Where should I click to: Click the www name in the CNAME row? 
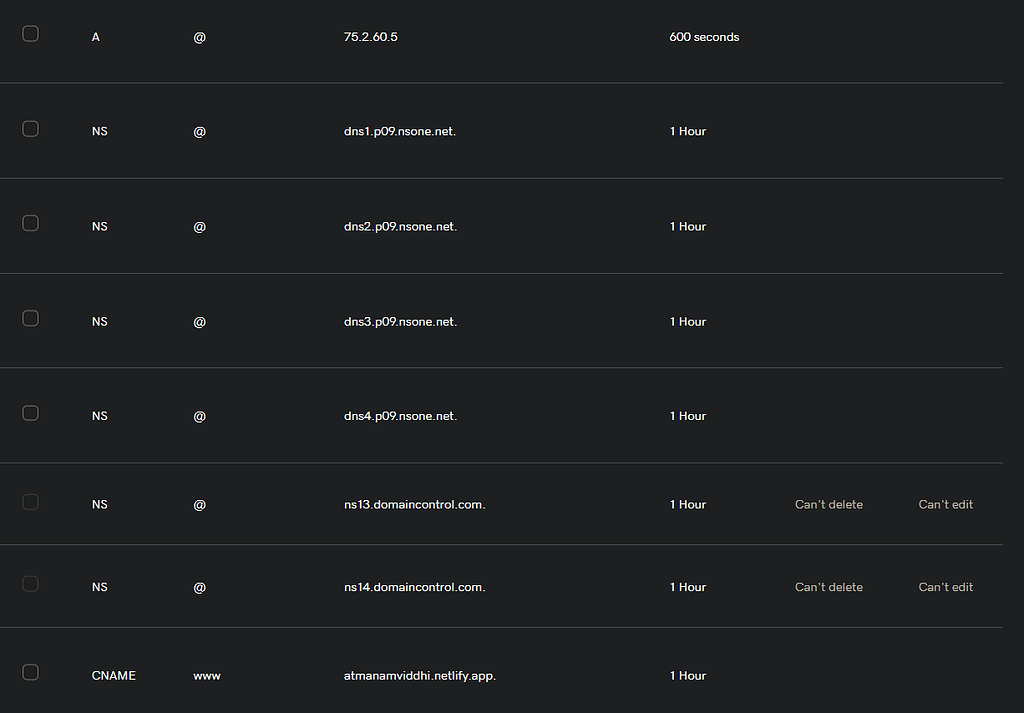click(x=207, y=676)
